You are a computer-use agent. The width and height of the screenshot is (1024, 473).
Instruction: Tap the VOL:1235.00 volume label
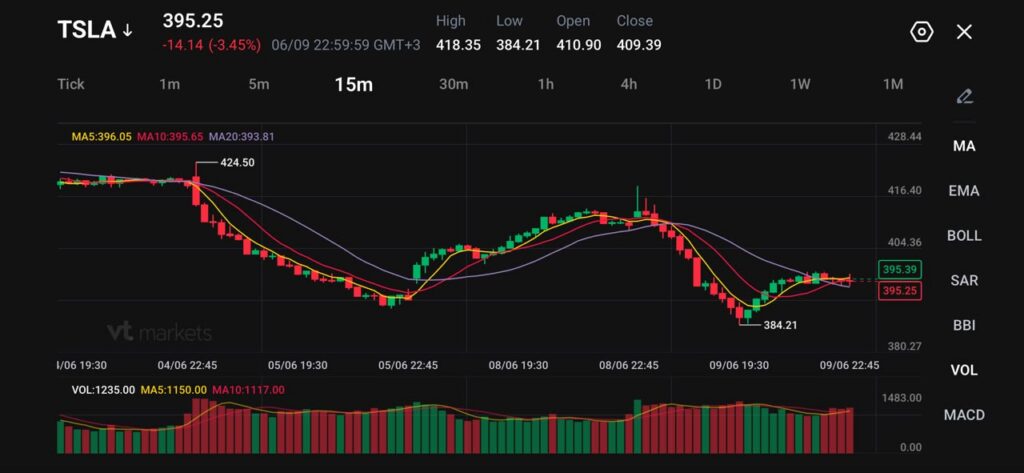pyautogui.click(x=103, y=390)
